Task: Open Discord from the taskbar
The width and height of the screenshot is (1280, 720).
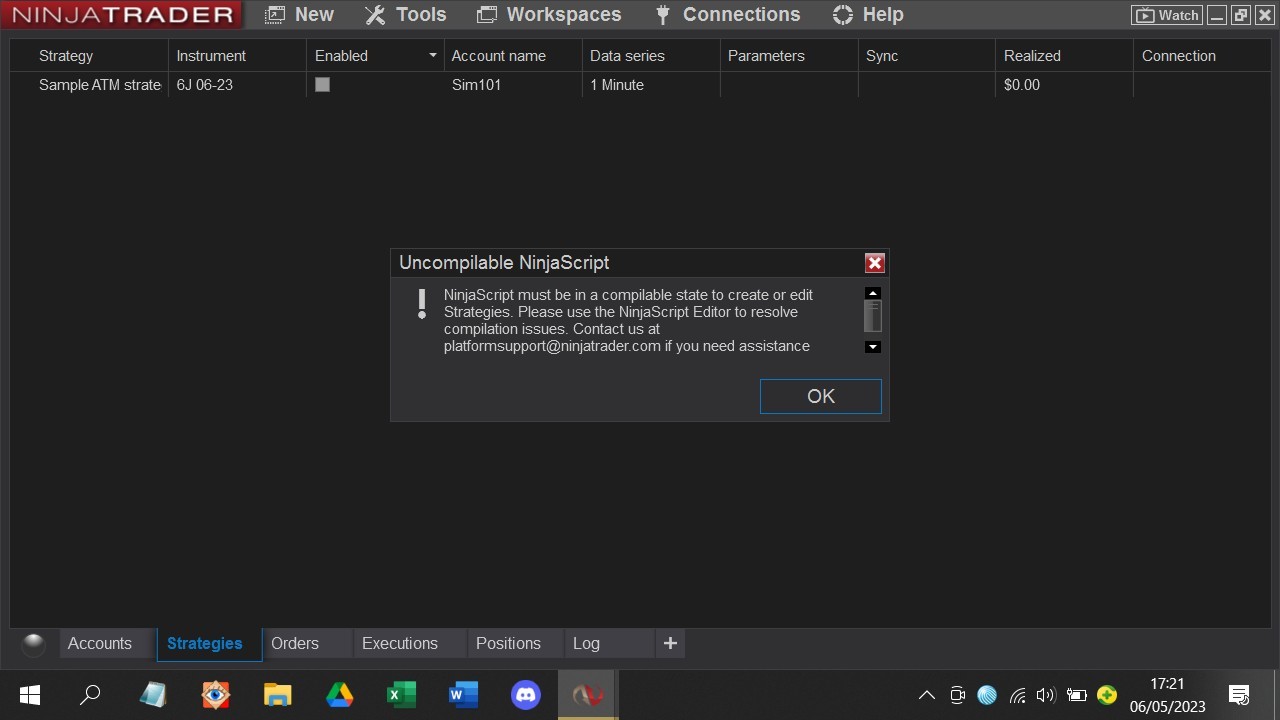Action: pyautogui.click(x=525, y=695)
